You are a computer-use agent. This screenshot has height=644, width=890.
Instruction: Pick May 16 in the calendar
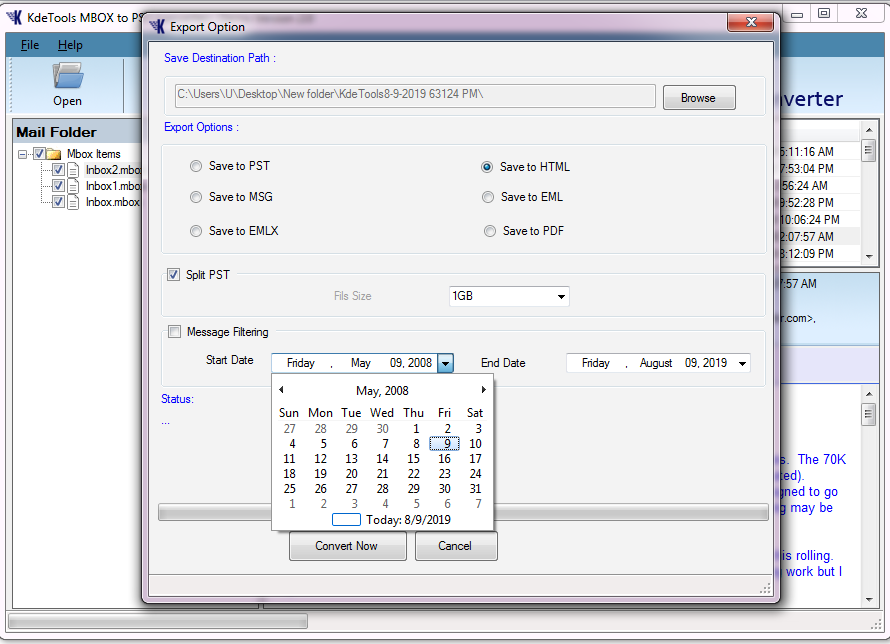click(x=444, y=459)
